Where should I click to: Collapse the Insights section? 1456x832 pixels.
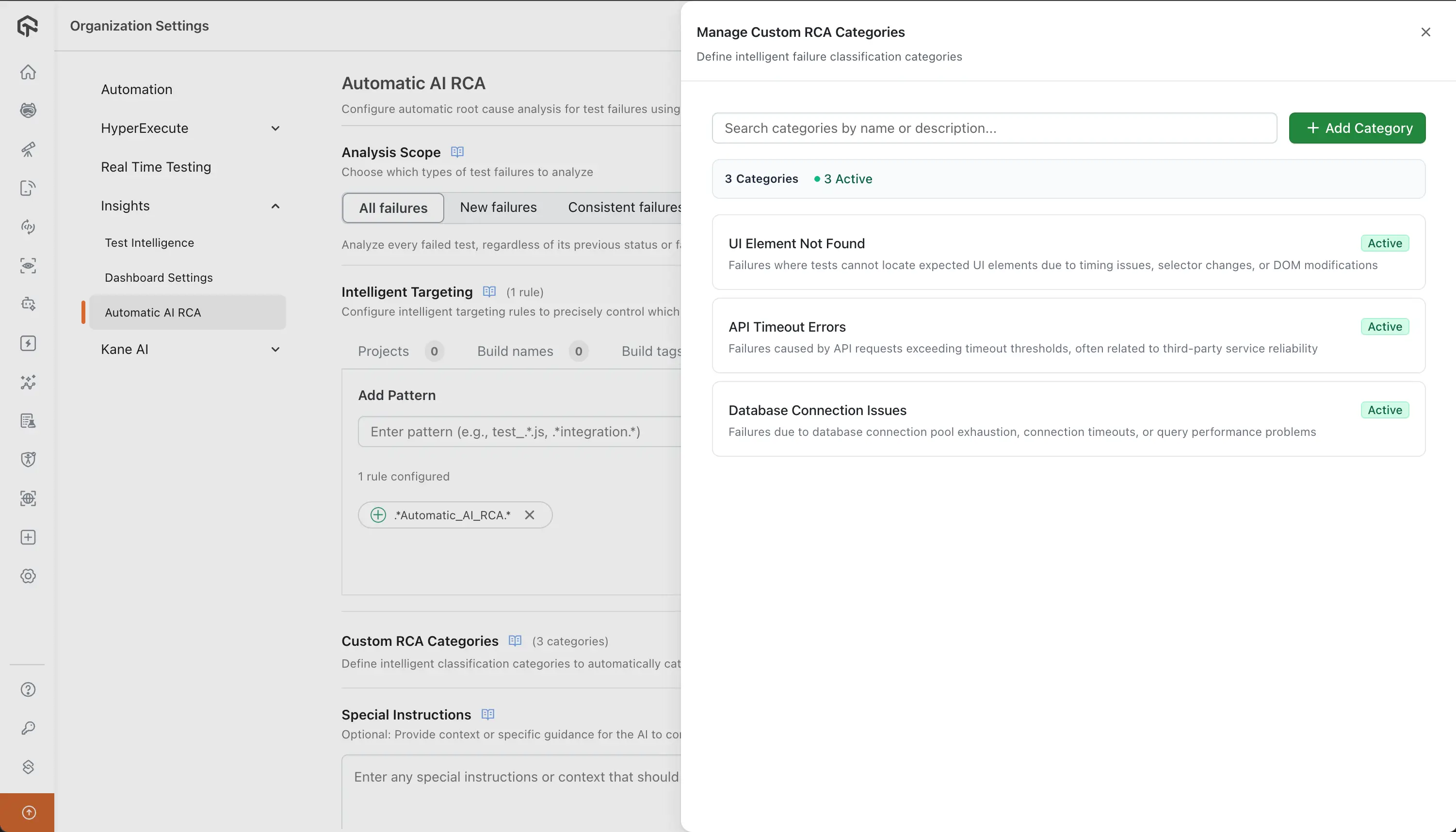(275, 206)
